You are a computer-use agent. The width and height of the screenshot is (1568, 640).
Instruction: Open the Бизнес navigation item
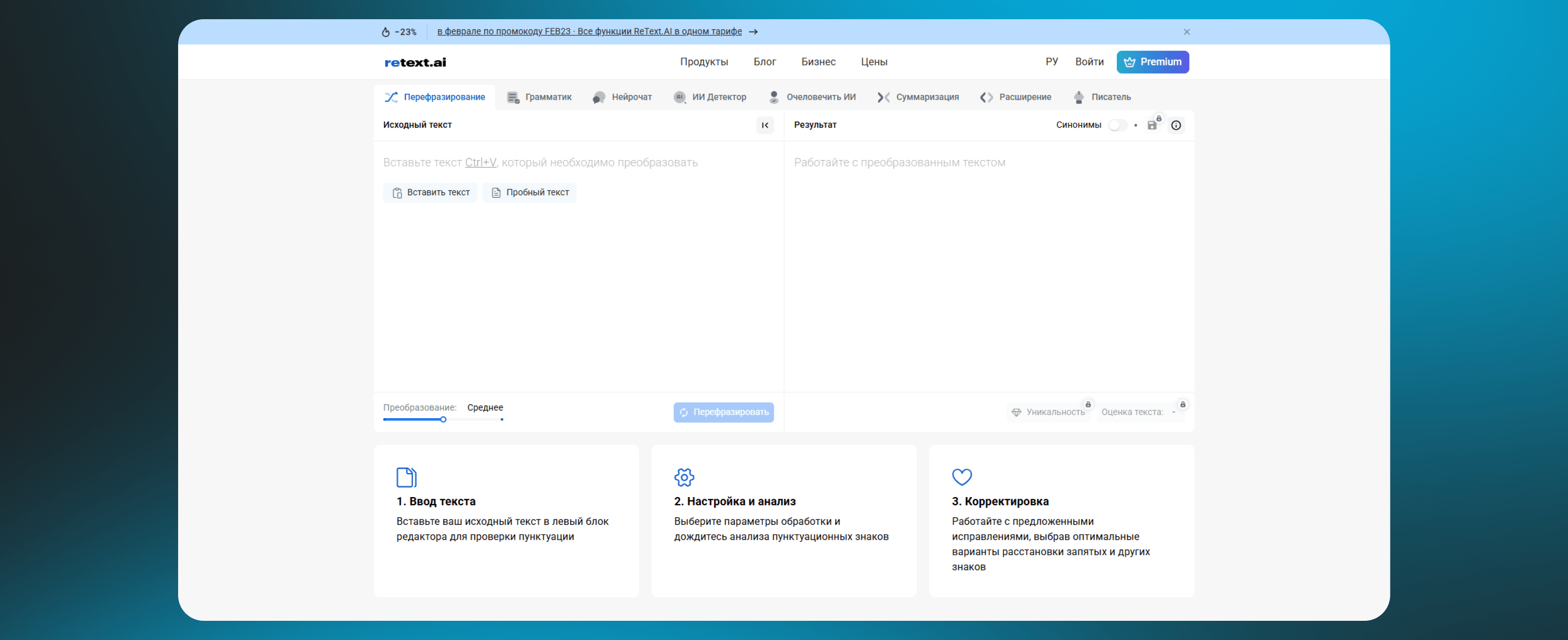pyautogui.click(x=818, y=62)
